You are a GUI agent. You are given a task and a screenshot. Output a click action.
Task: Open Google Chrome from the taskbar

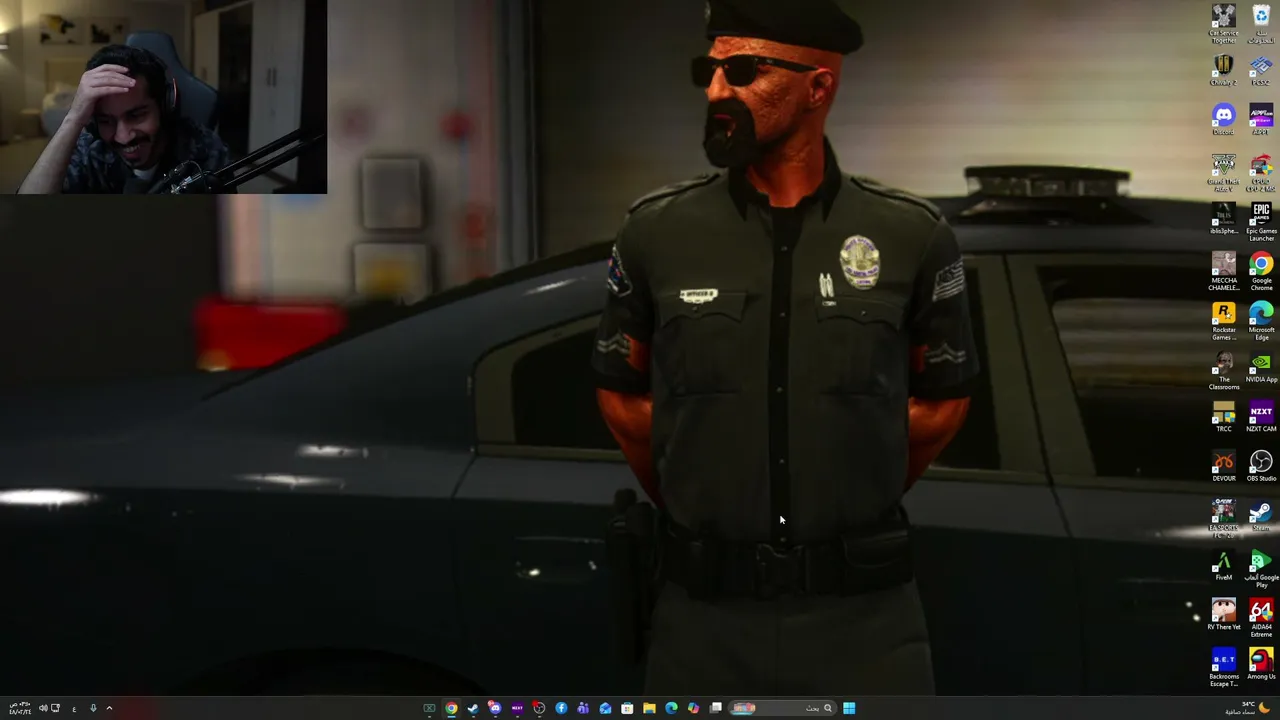pyautogui.click(x=451, y=708)
